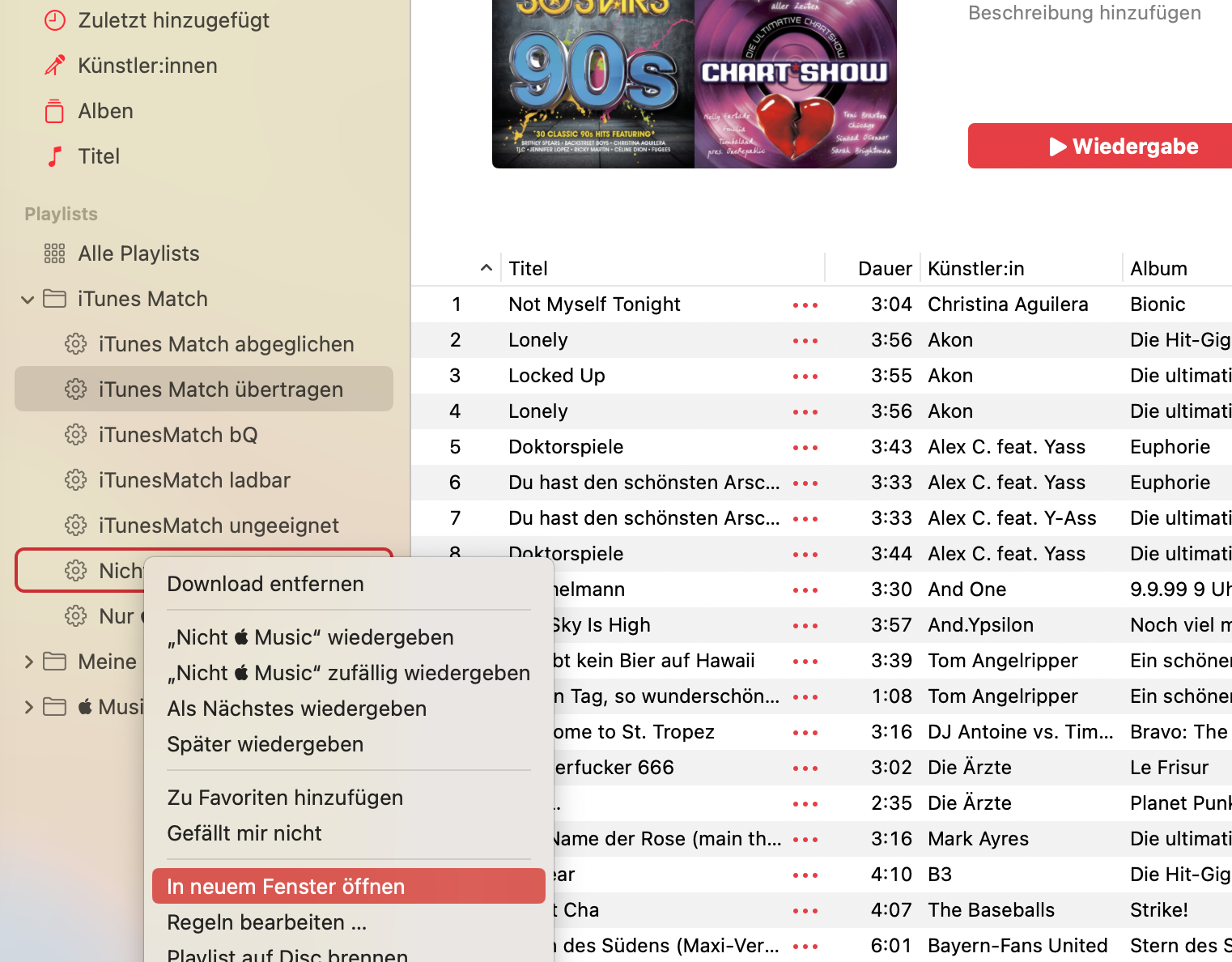
Task: Click the Titel music note icon
Action: 54,156
